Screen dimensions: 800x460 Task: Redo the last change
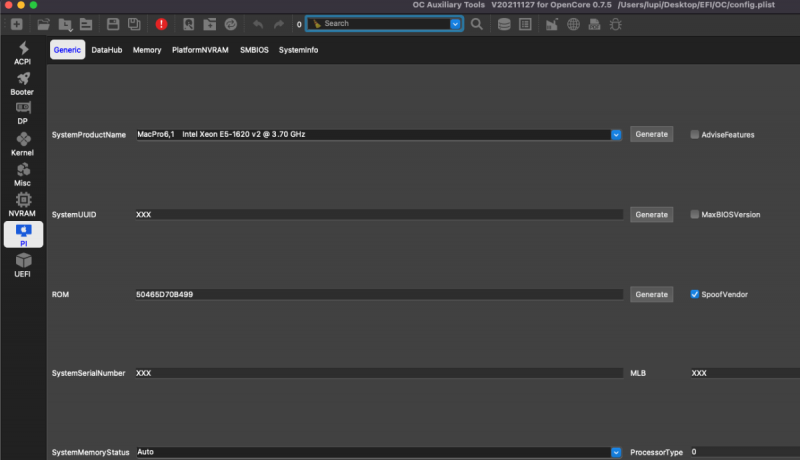[279, 24]
